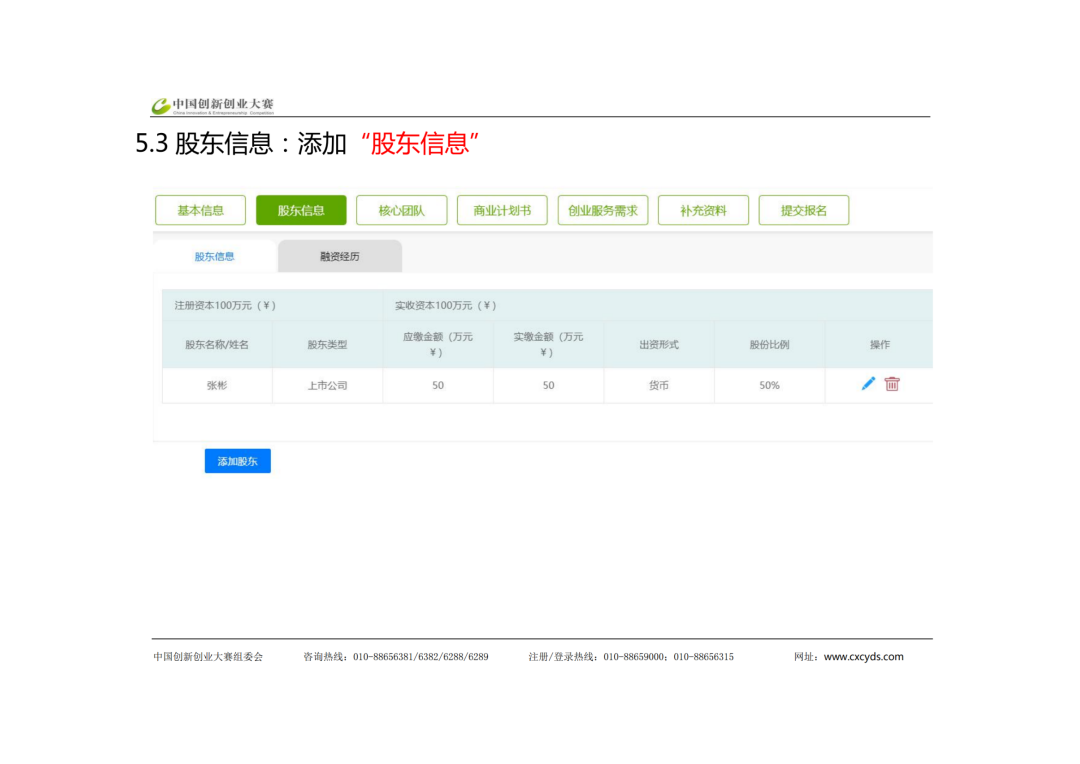Click the 中国创新创业大赛 logo in the header
Image resolution: width=1080 pixels, height=764 pixels.
point(212,105)
